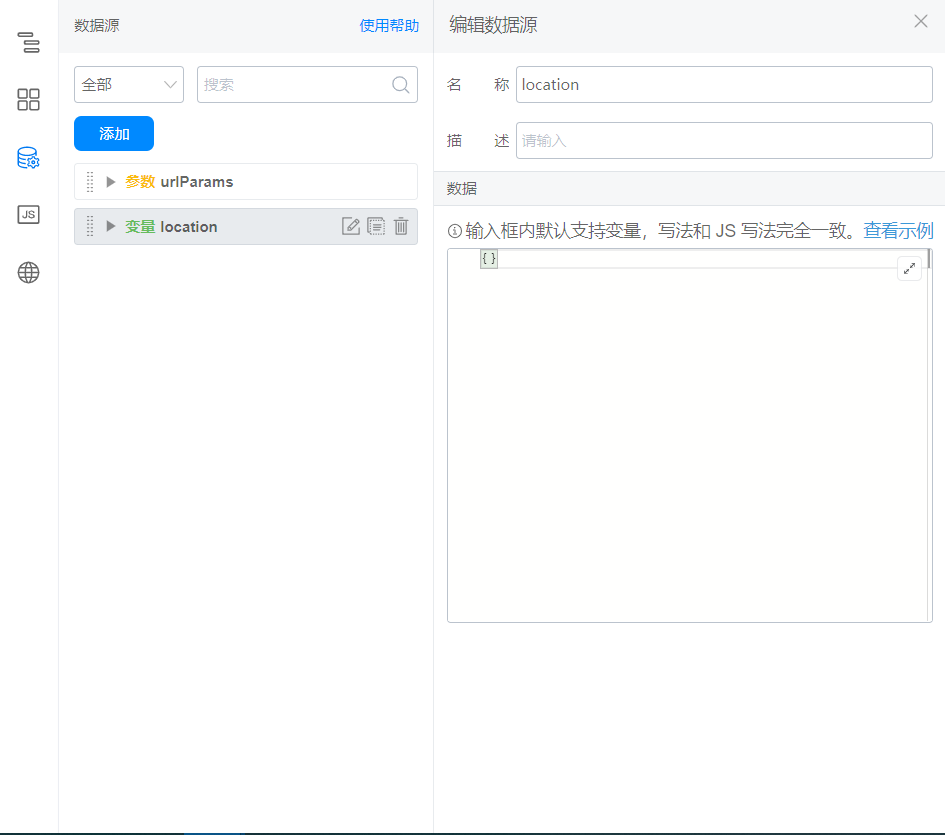Open the JS source panel icon

(x=28, y=215)
